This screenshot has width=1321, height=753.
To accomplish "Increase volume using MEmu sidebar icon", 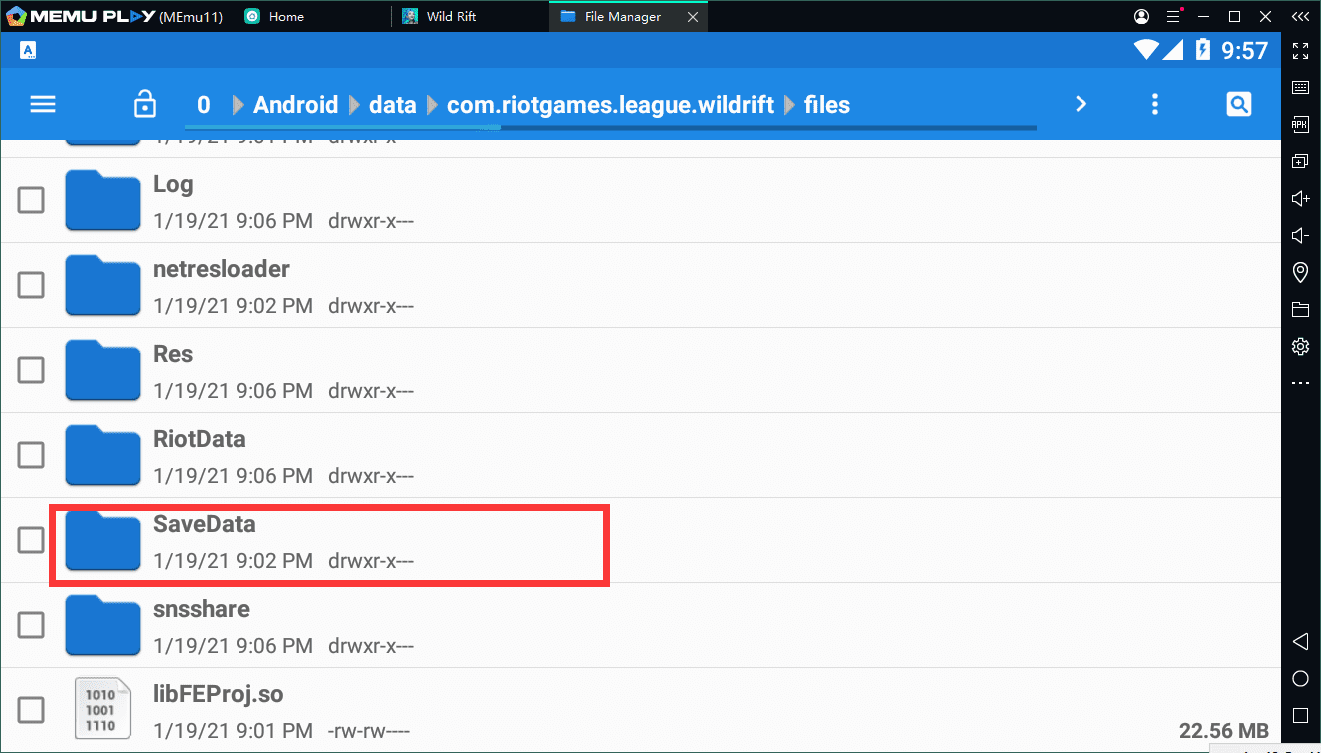I will 1300,198.
